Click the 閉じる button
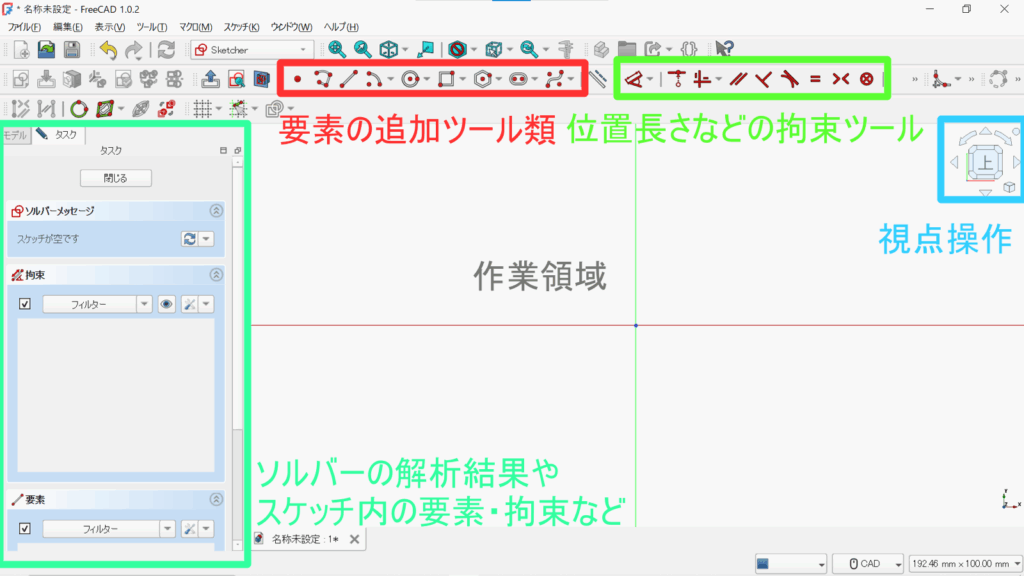Viewport: 1024px width, 576px height. point(115,178)
